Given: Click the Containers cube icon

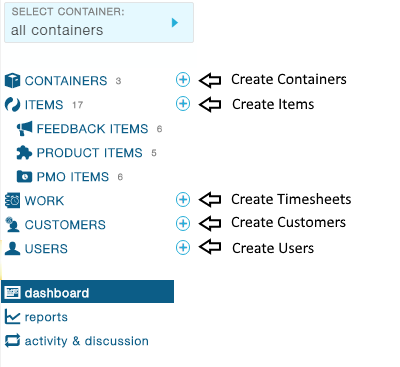Looking at the screenshot, I should coord(12,81).
